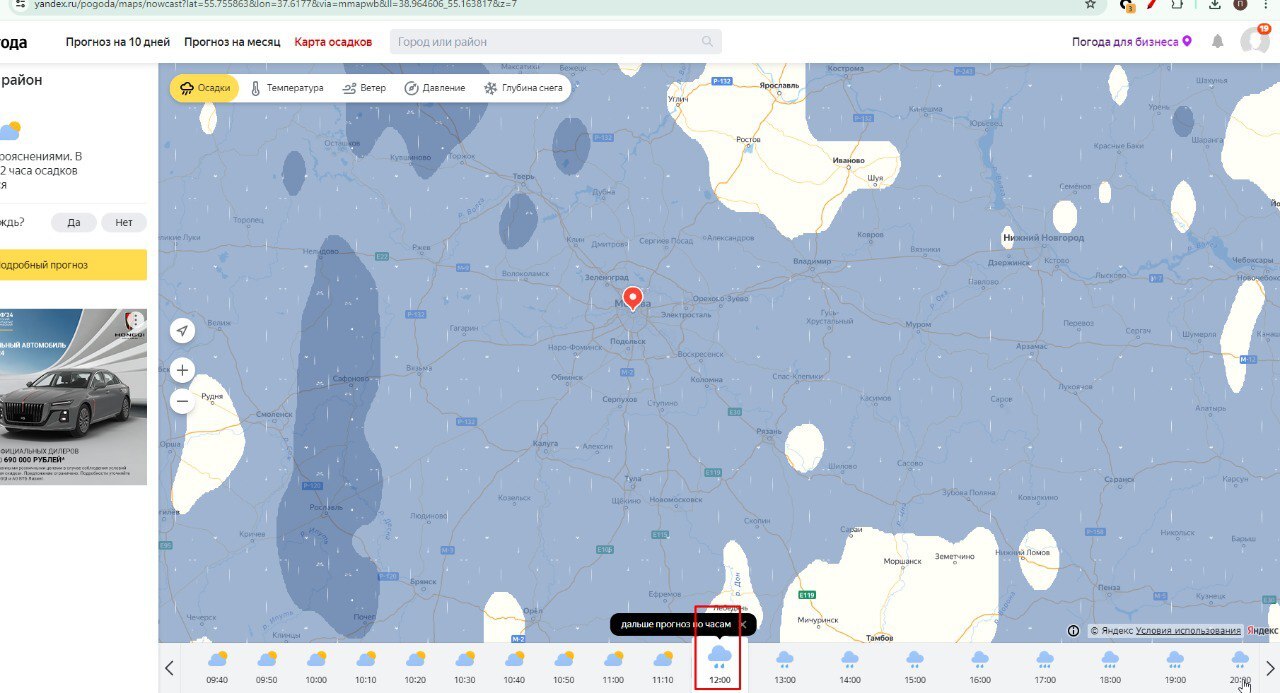1280x693 pixels.
Task: Click the Рязань map label
Action: [x=769, y=431]
